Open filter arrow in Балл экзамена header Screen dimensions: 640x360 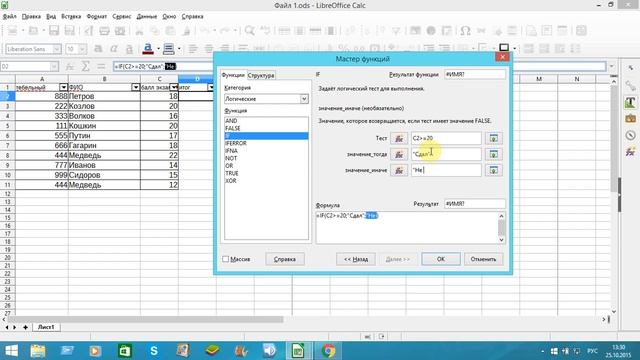174,87
